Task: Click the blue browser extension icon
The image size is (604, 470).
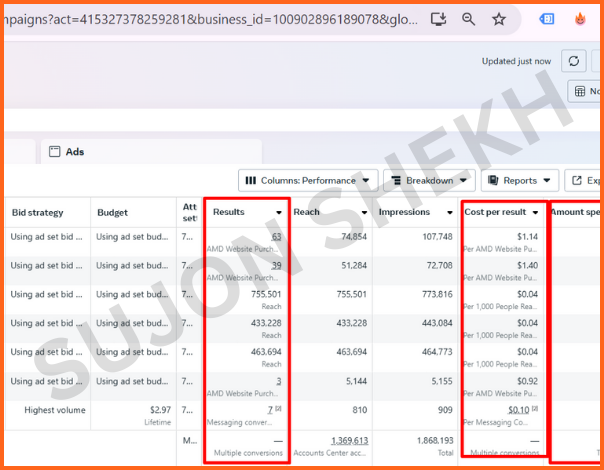Action: (x=547, y=19)
